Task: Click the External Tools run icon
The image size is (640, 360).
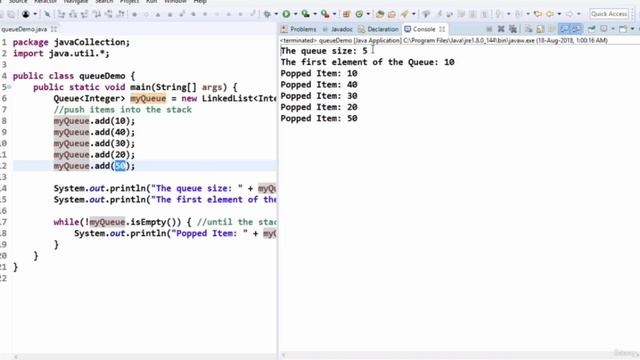Action: [x=325, y=14]
